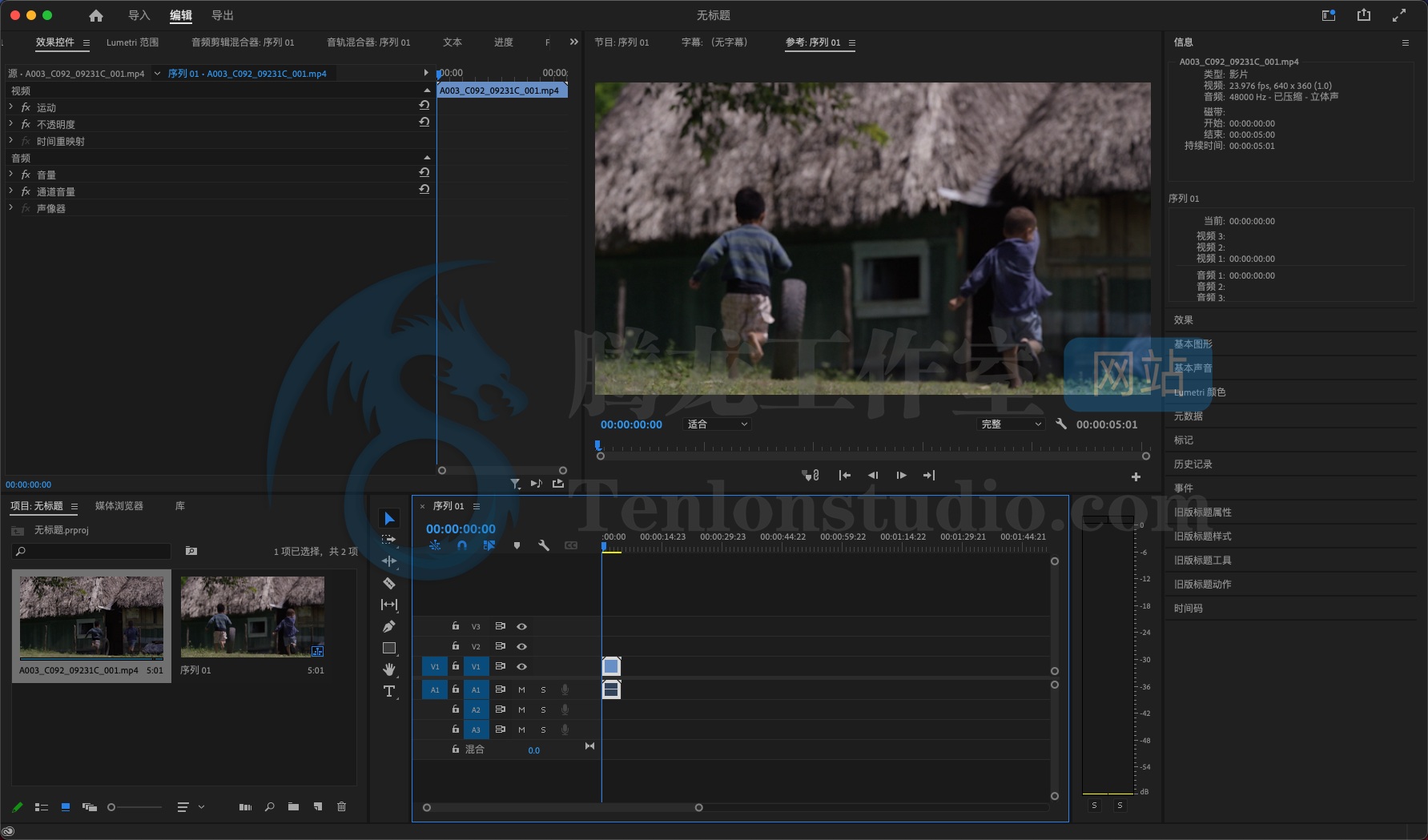Screen dimensions: 1428x840
Task: Show overflow panel tabs chevron
Action: [573, 42]
